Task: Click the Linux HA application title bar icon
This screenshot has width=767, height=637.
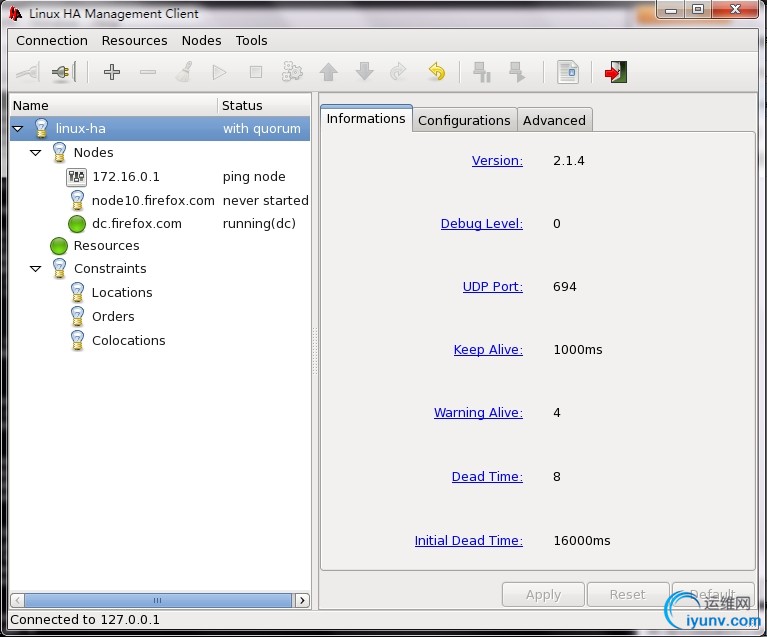Action: coord(15,14)
